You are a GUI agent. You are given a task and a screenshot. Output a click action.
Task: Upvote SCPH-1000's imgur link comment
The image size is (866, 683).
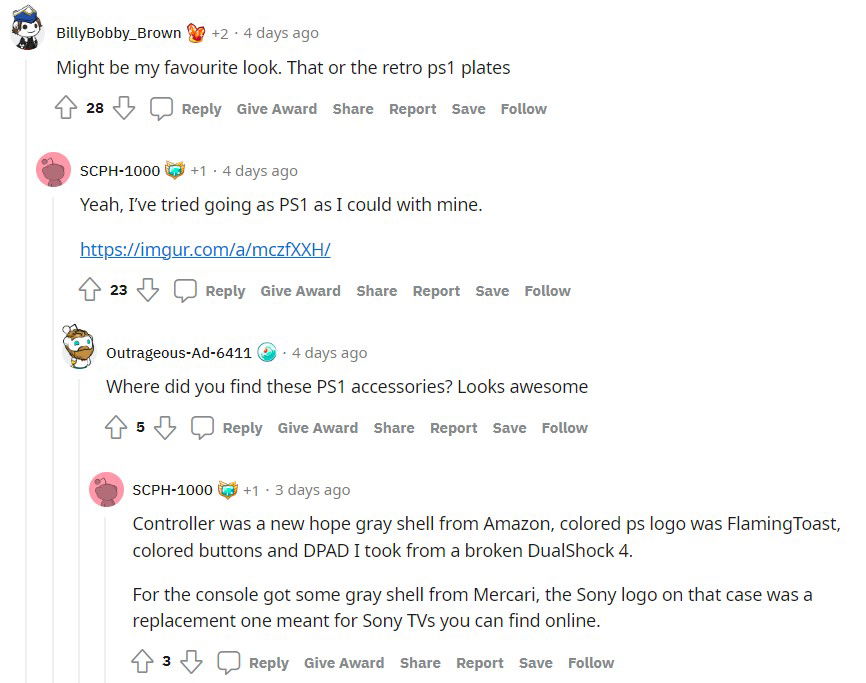90,290
